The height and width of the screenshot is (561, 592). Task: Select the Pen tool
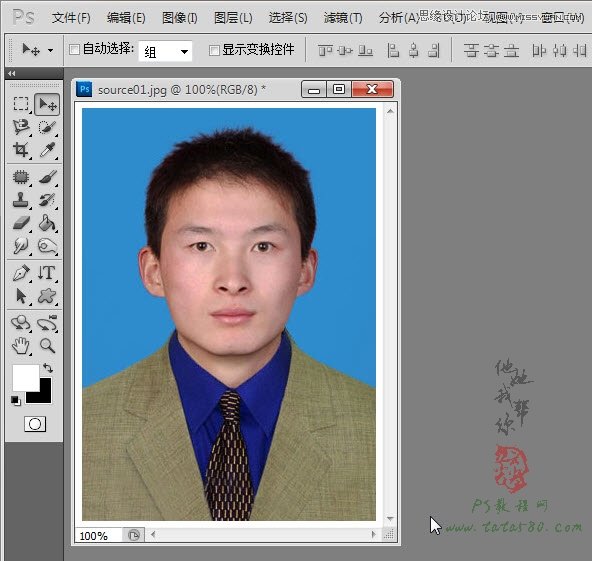click(x=21, y=273)
